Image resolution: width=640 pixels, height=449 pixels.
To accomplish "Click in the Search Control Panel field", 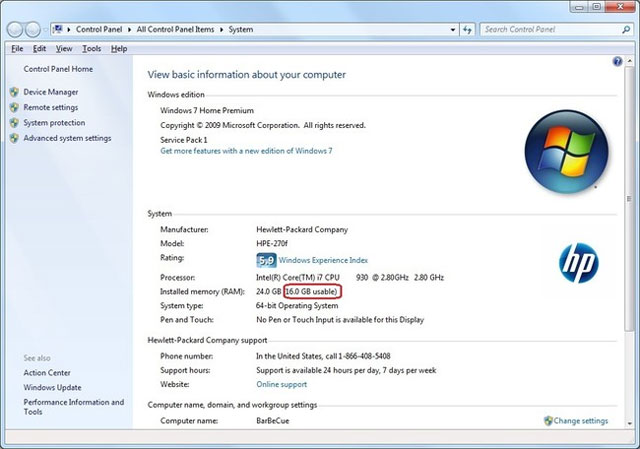I will [x=551, y=29].
